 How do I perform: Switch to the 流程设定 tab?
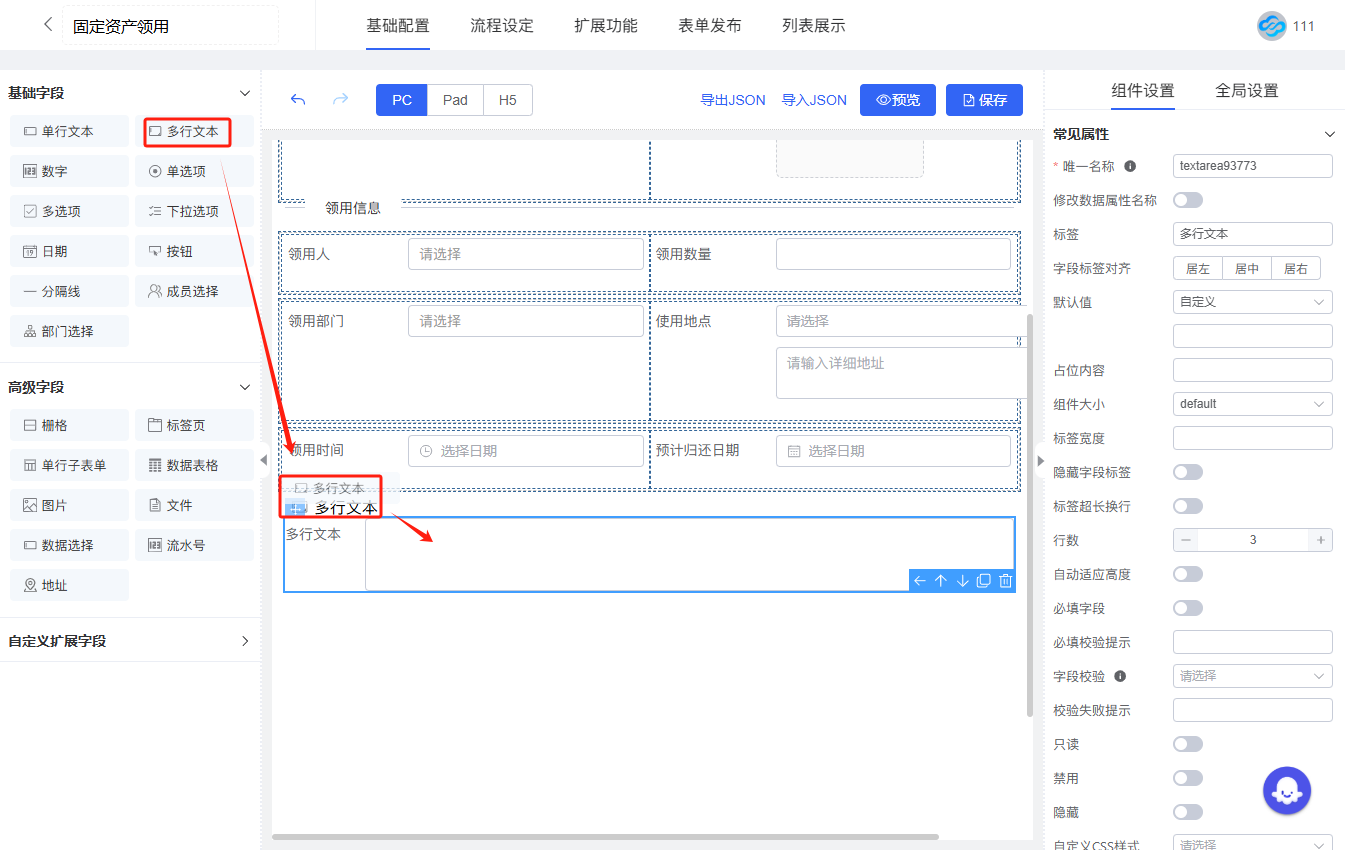pyautogui.click(x=502, y=26)
